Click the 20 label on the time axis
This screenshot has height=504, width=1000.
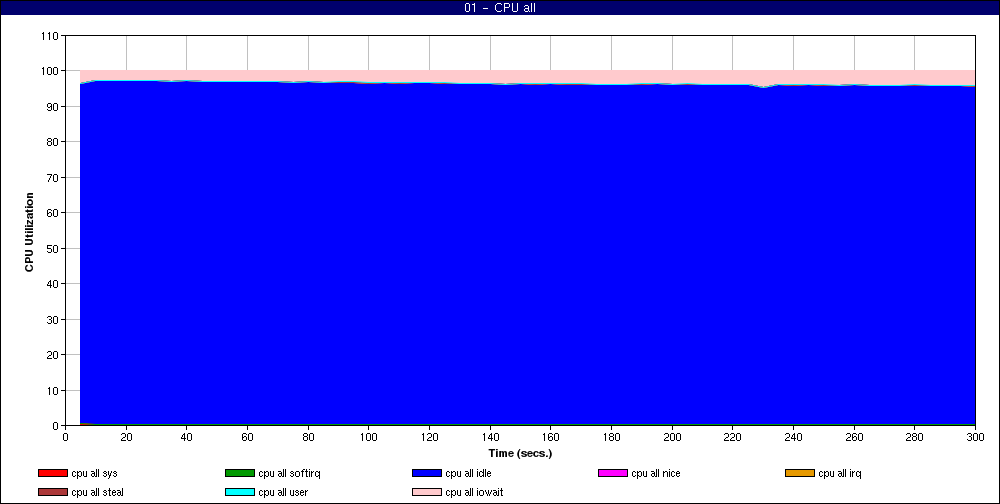126,438
